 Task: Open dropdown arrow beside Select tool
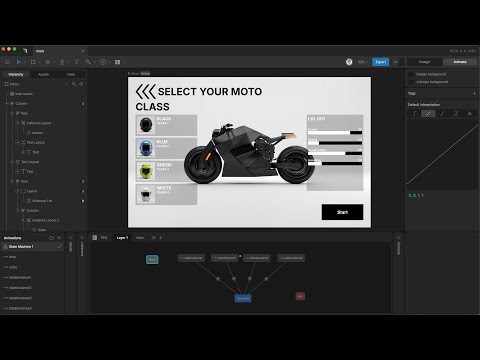[x=25, y=62]
